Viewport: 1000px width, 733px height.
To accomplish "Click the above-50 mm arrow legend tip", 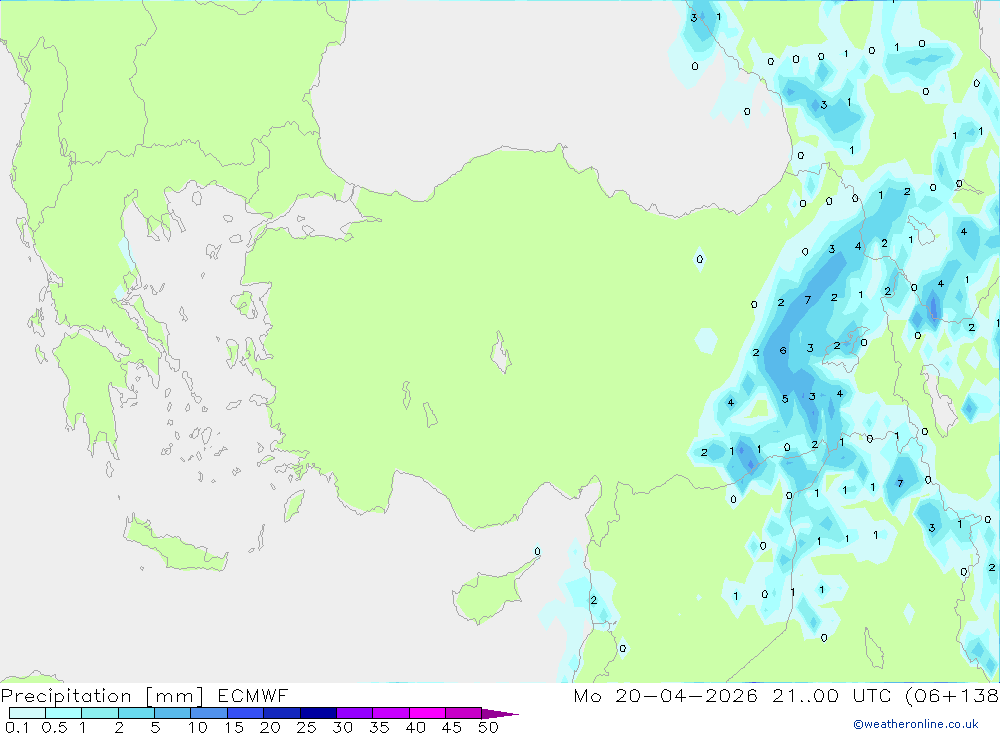I will point(499,714).
